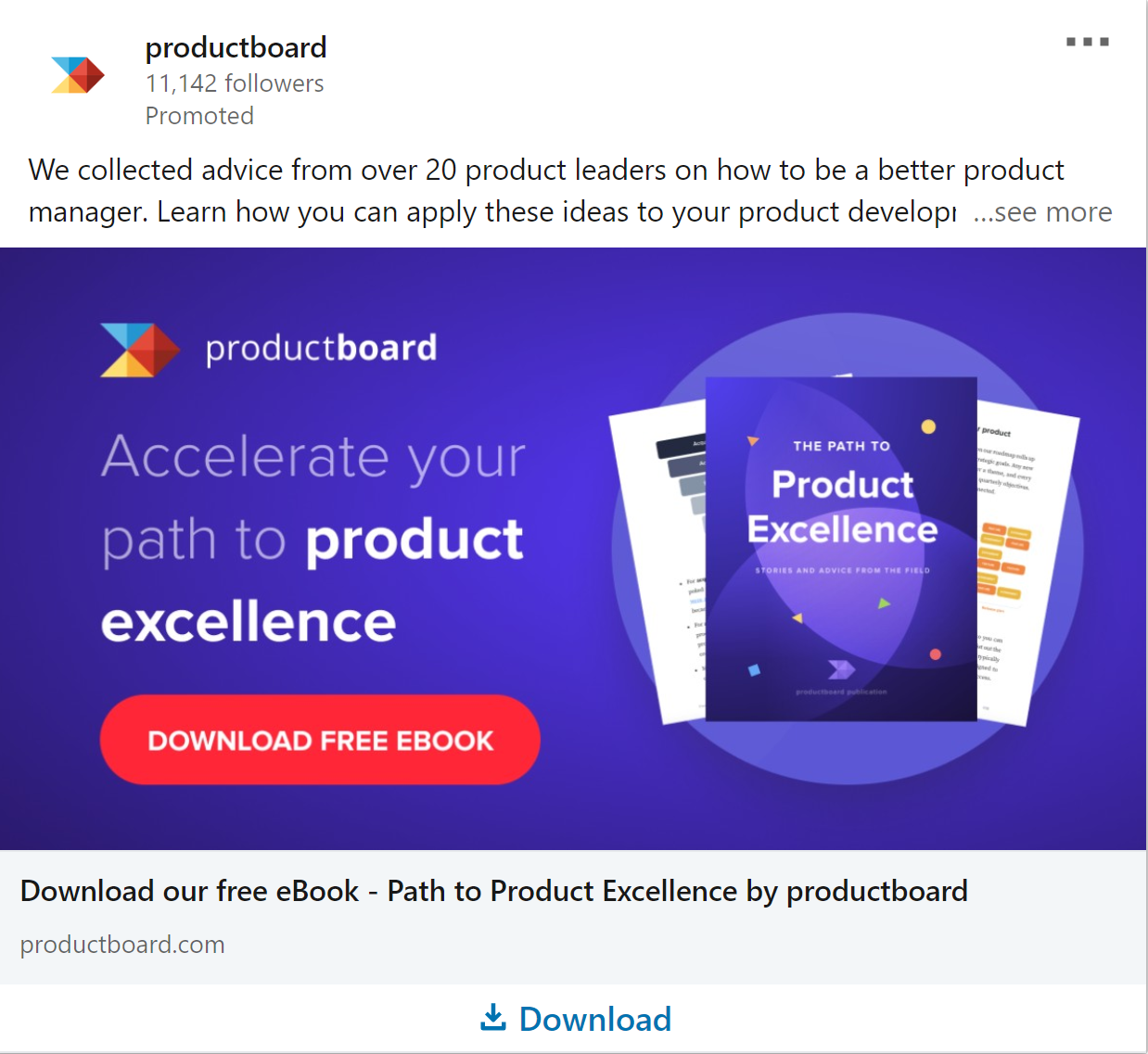Expand post text with see more

1042,212
